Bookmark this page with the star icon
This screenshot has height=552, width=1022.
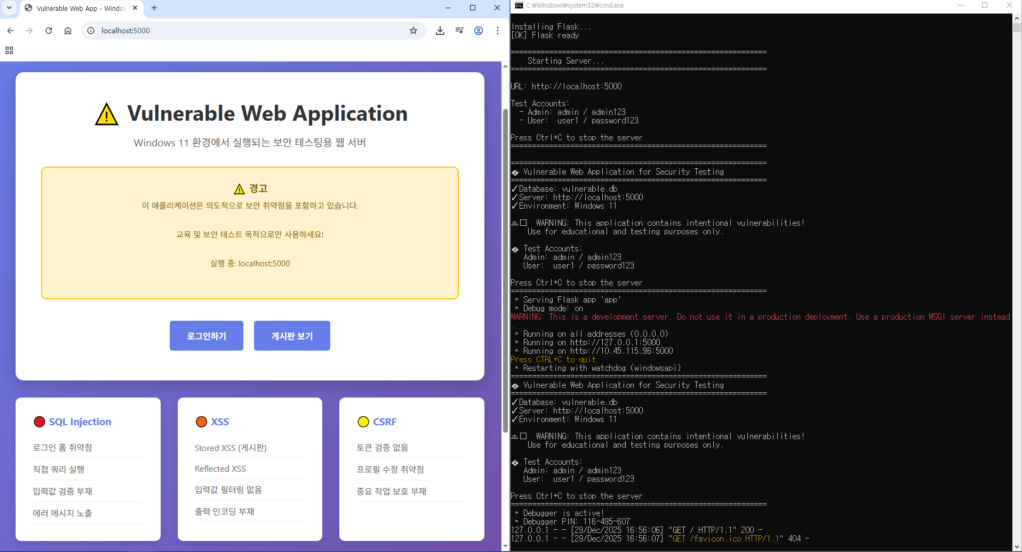click(413, 31)
